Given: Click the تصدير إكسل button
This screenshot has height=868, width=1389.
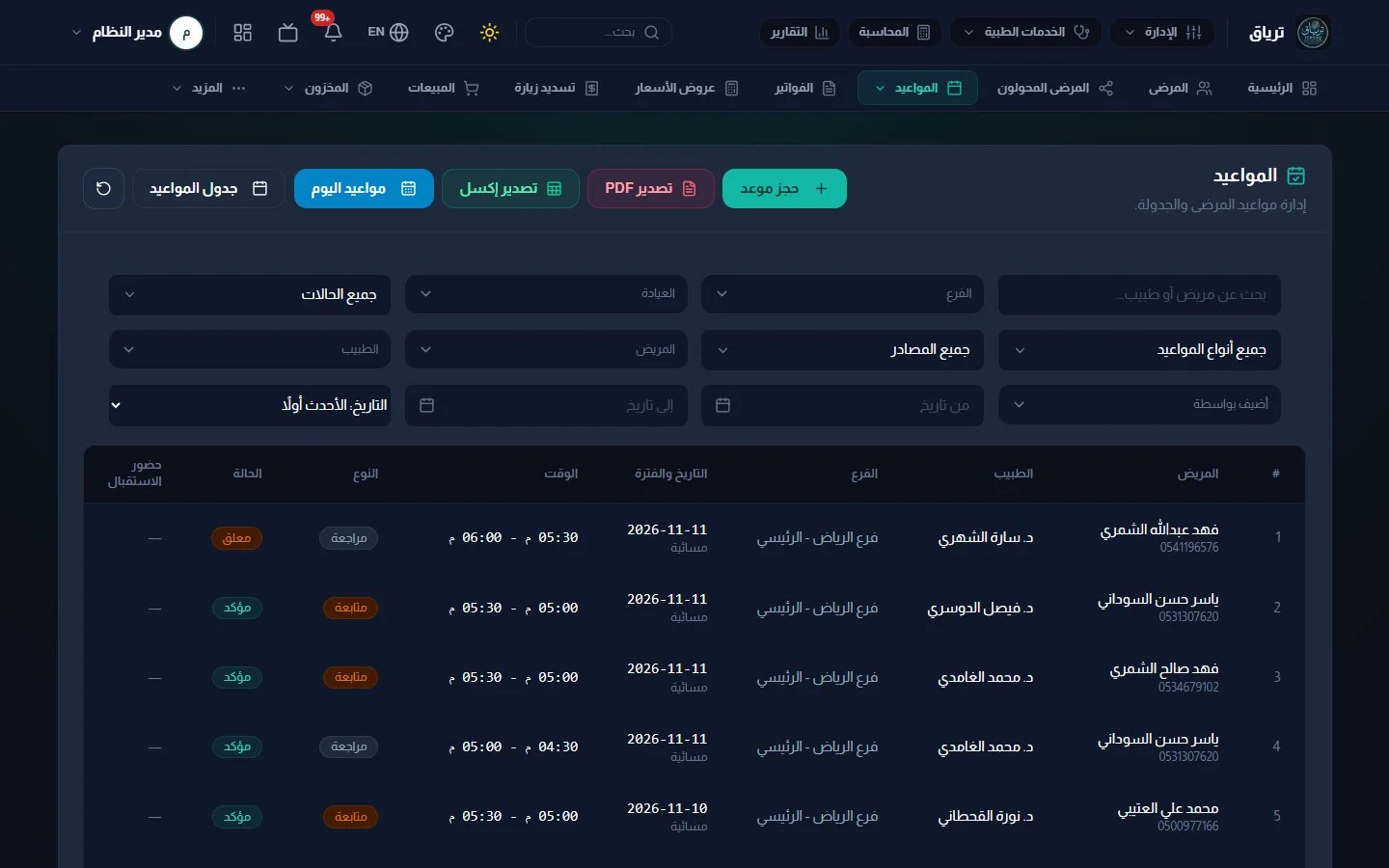Looking at the screenshot, I should click(510, 188).
